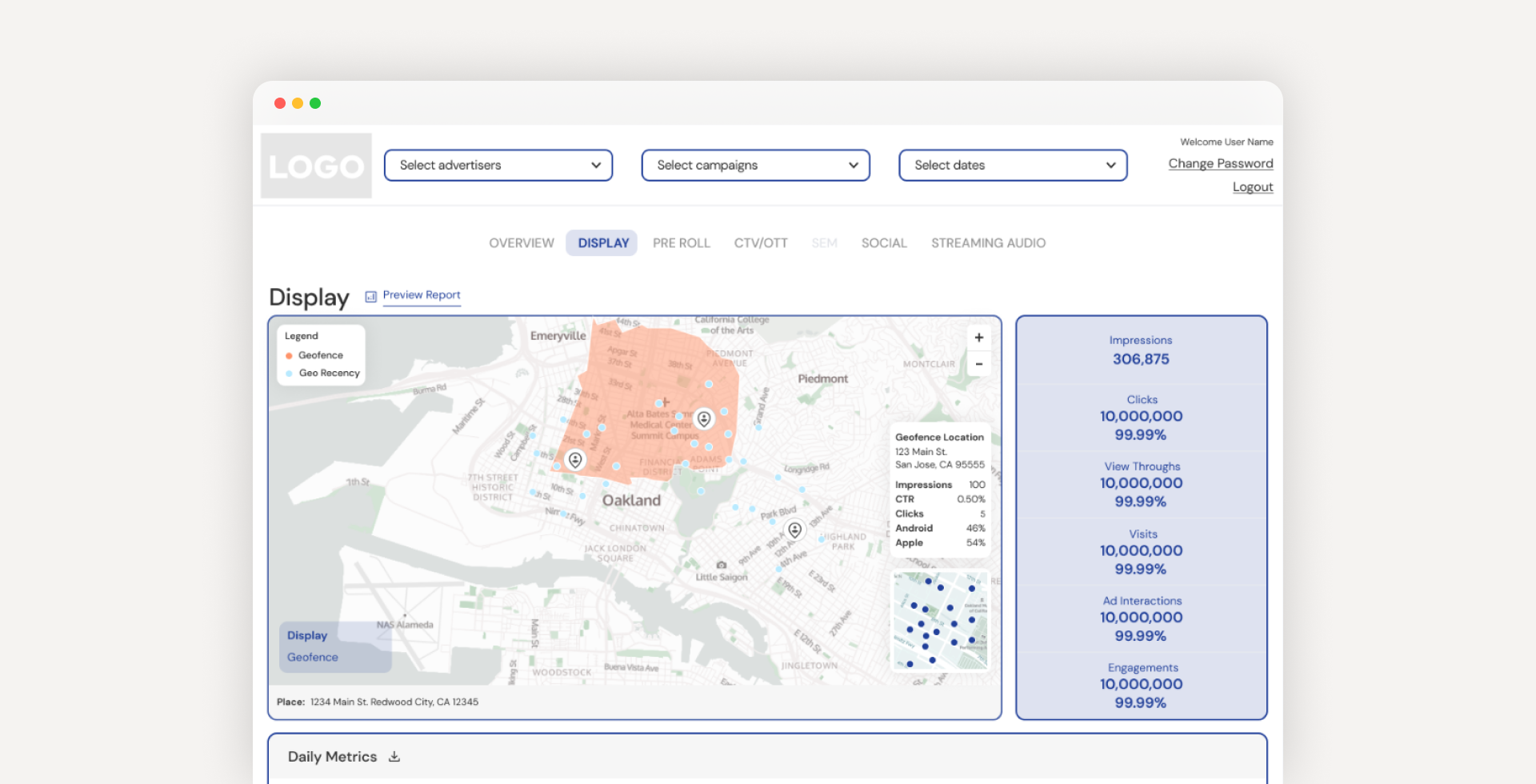Click the location pin near Alta Bates Medical Center
The image size is (1536, 784).
coord(703,418)
